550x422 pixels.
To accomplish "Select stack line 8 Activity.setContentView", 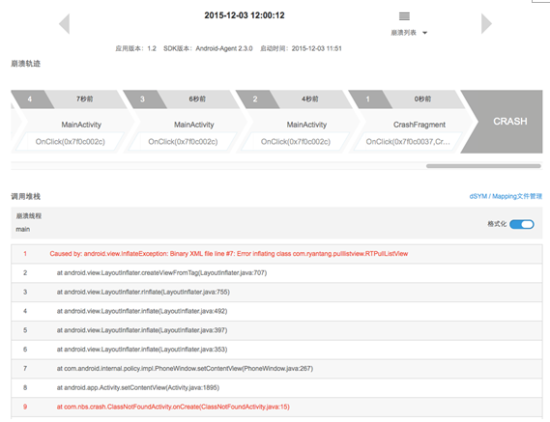I will [x=277, y=388].
